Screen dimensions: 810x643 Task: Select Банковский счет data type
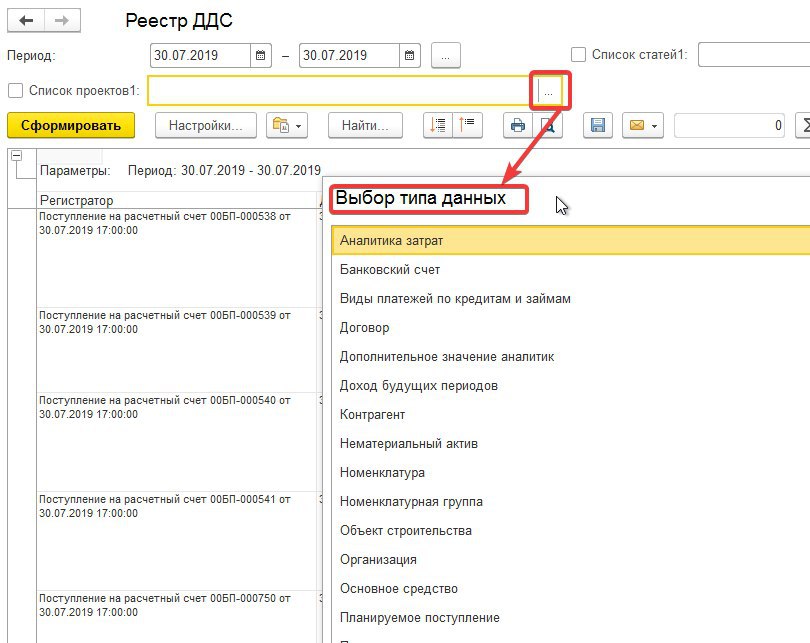[570, 270]
